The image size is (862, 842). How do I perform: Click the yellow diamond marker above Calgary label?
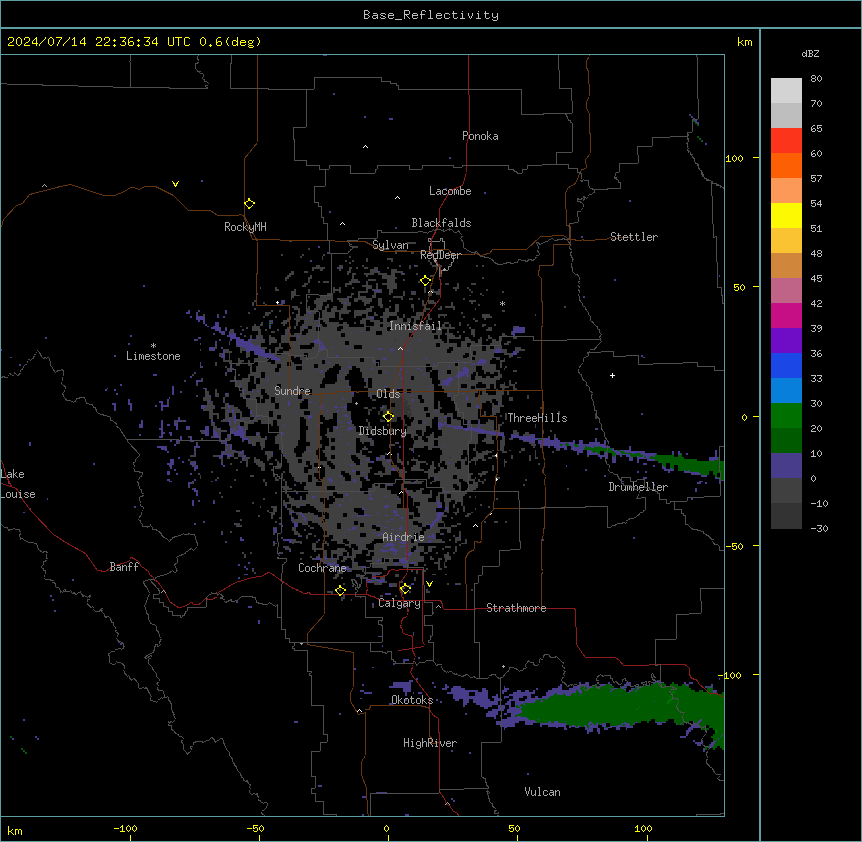405,589
